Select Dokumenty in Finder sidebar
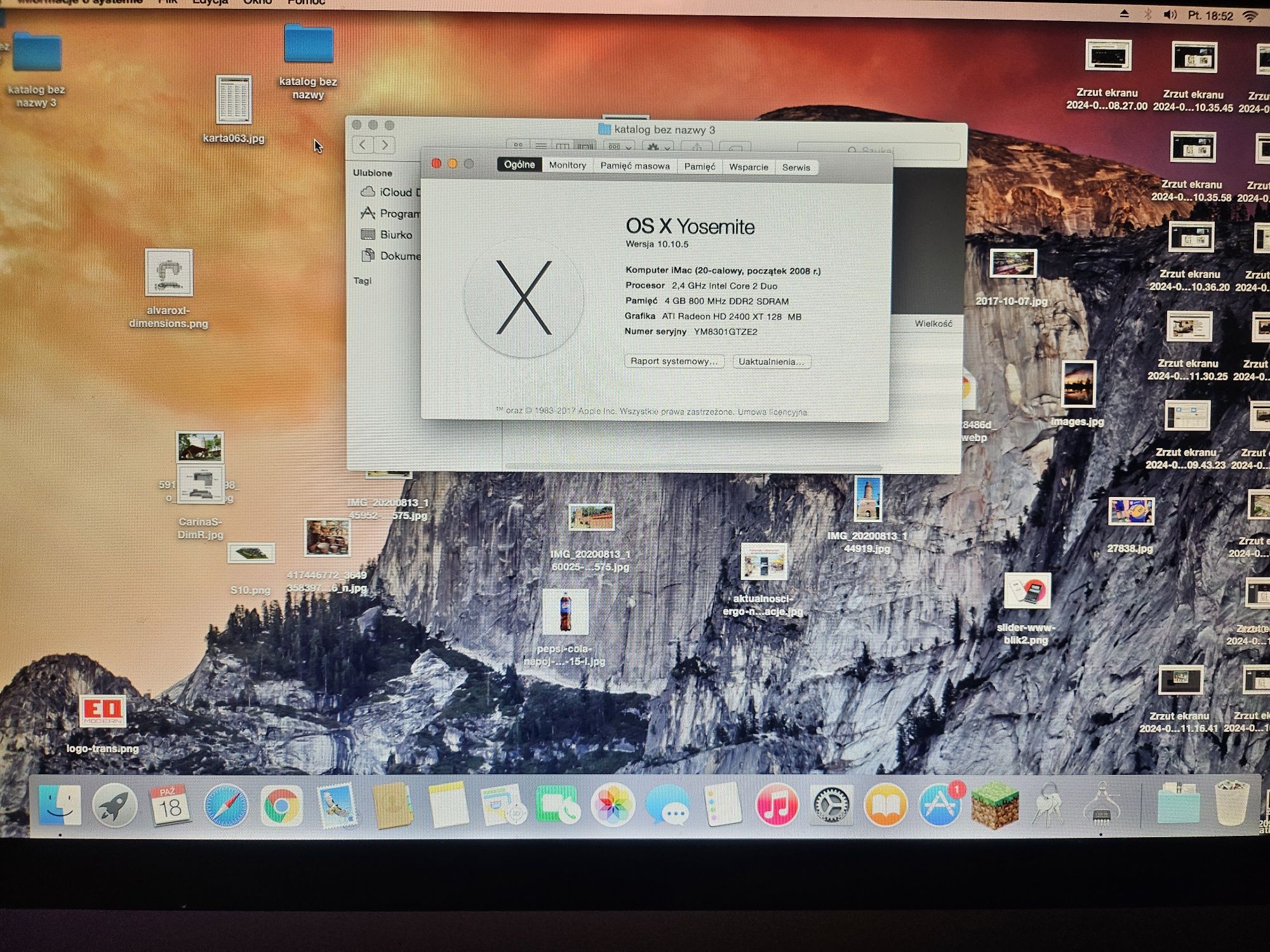The image size is (1270, 952). point(391,256)
